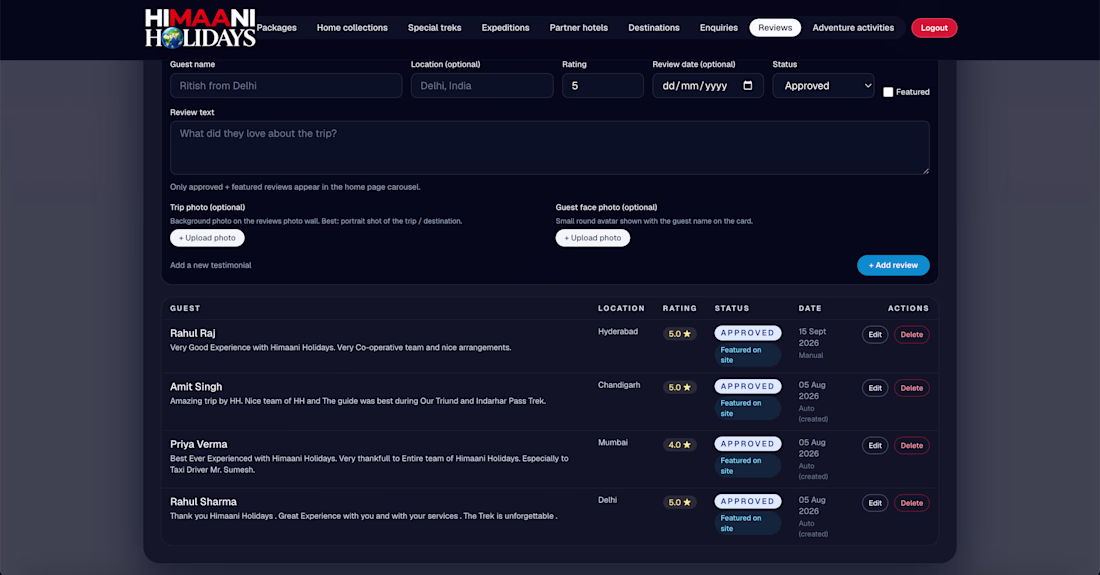This screenshot has width=1100, height=575.
Task: Click the DATE column header
Action: (810, 308)
